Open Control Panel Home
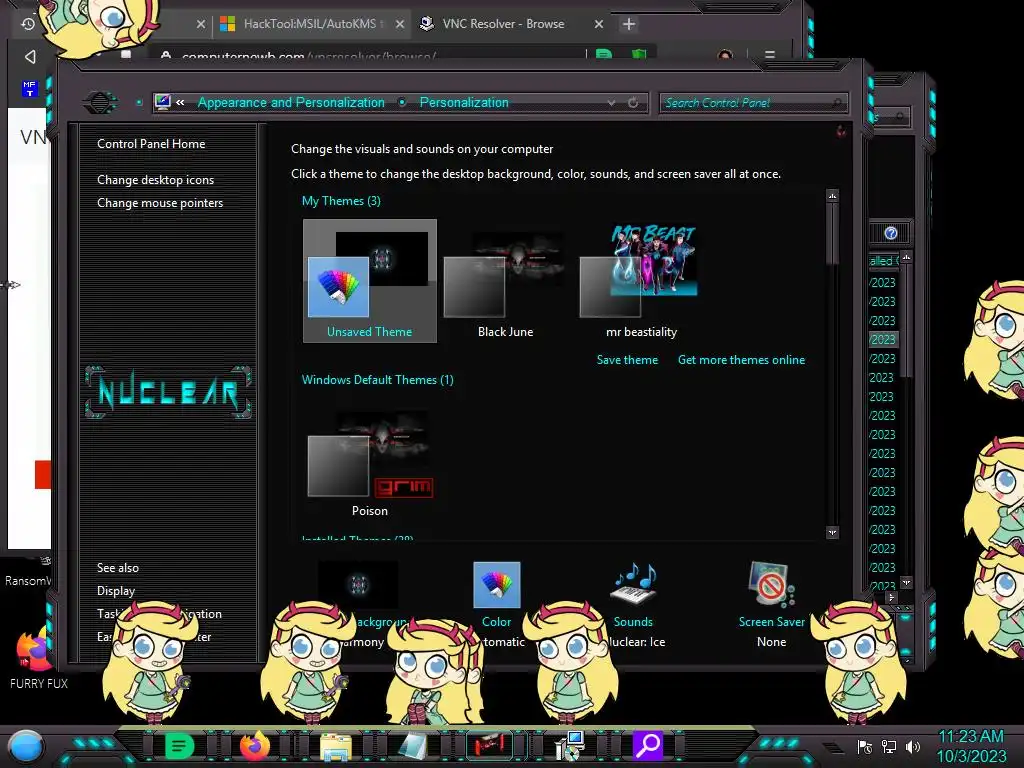Image resolution: width=1024 pixels, height=768 pixels. (151, 144)
